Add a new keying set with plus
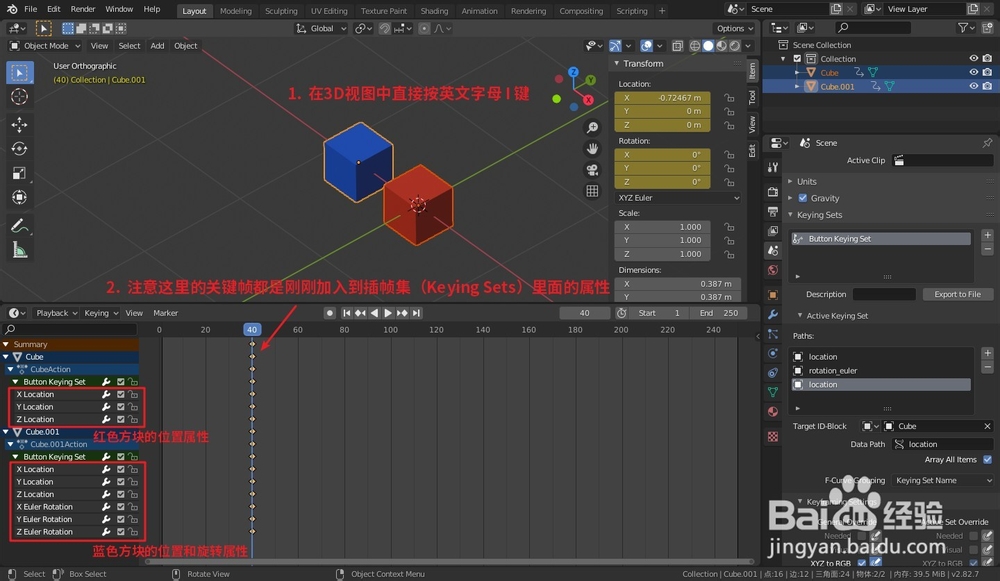 coord(987,235)
